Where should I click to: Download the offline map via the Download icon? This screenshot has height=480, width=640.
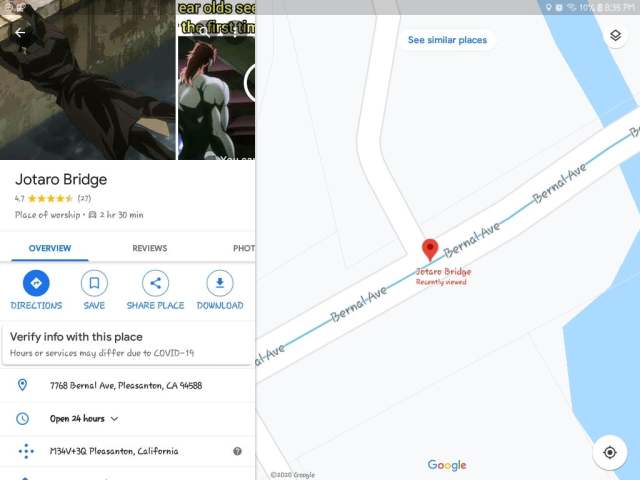220,284
